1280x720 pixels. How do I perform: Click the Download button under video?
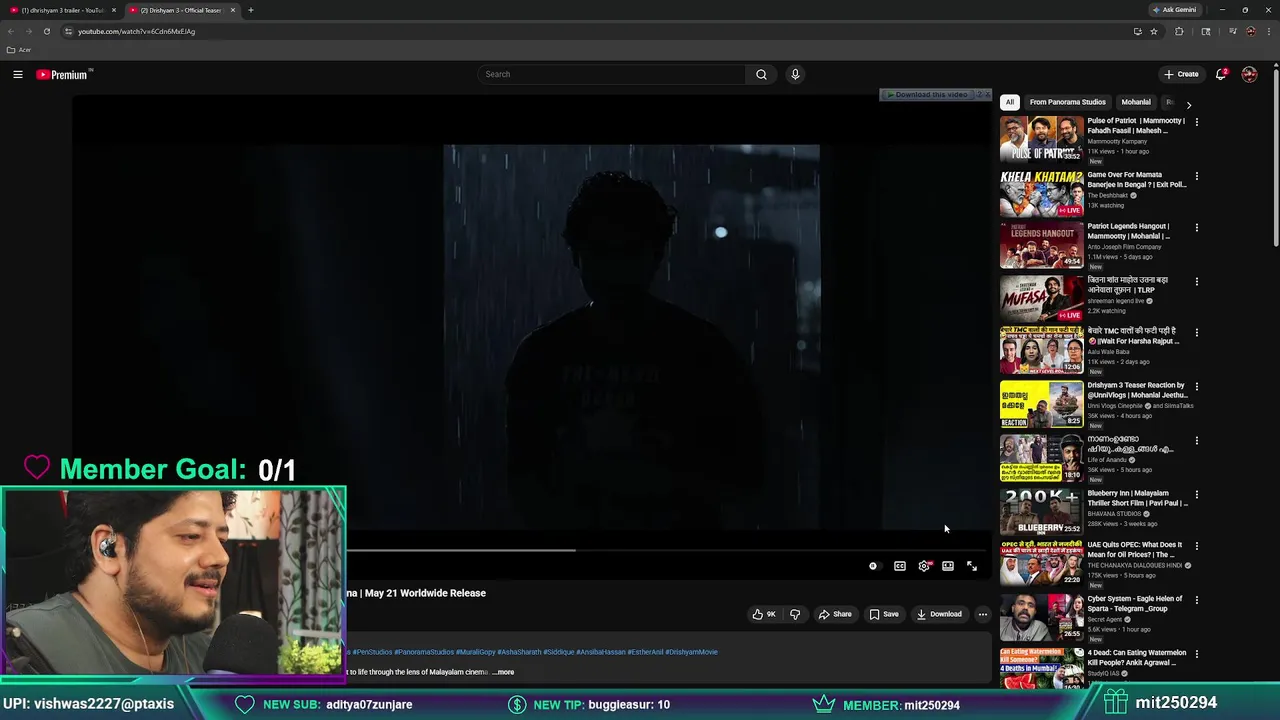939,614
